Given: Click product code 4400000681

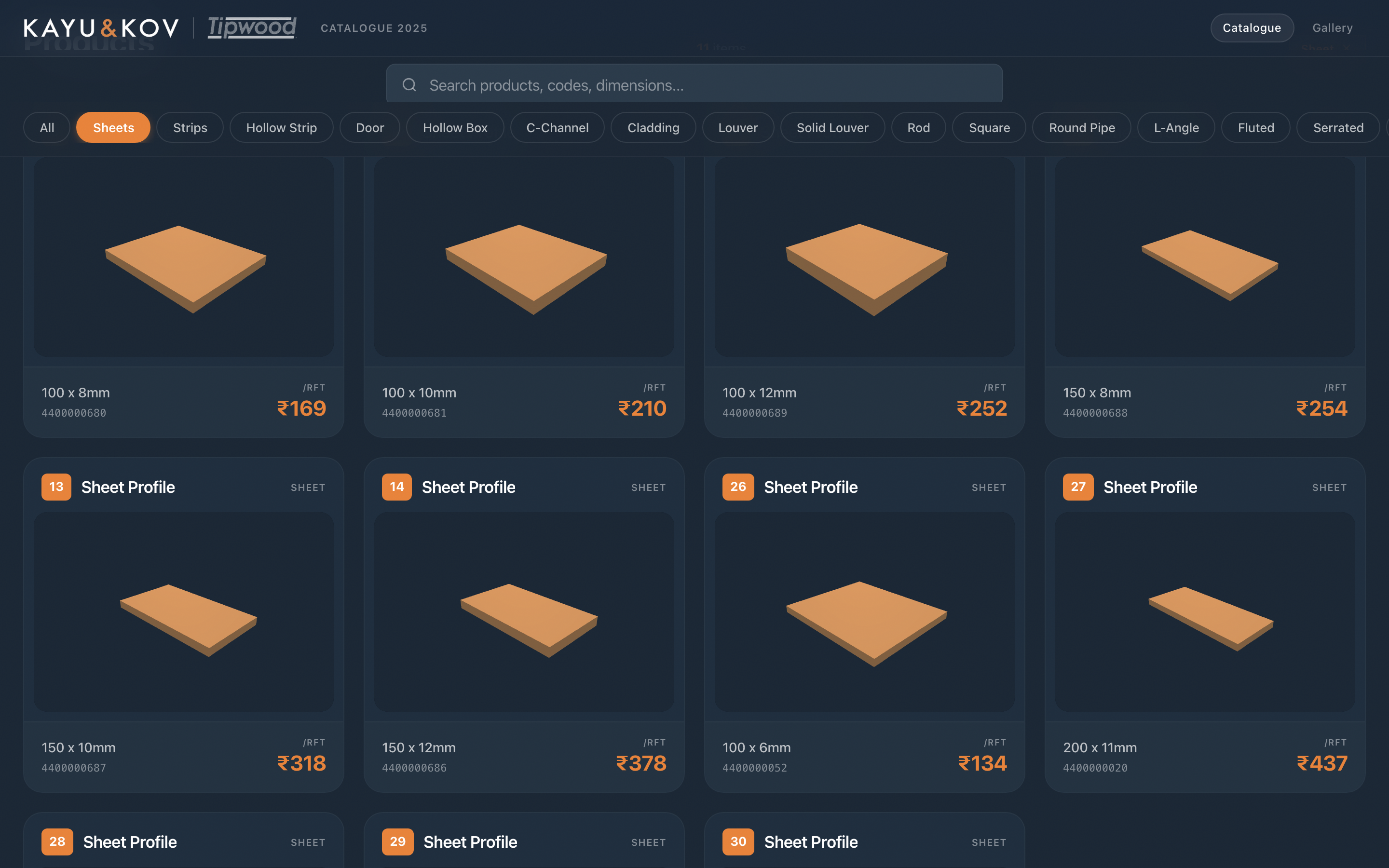Looking at the screenshot, I should pos(414,413).
